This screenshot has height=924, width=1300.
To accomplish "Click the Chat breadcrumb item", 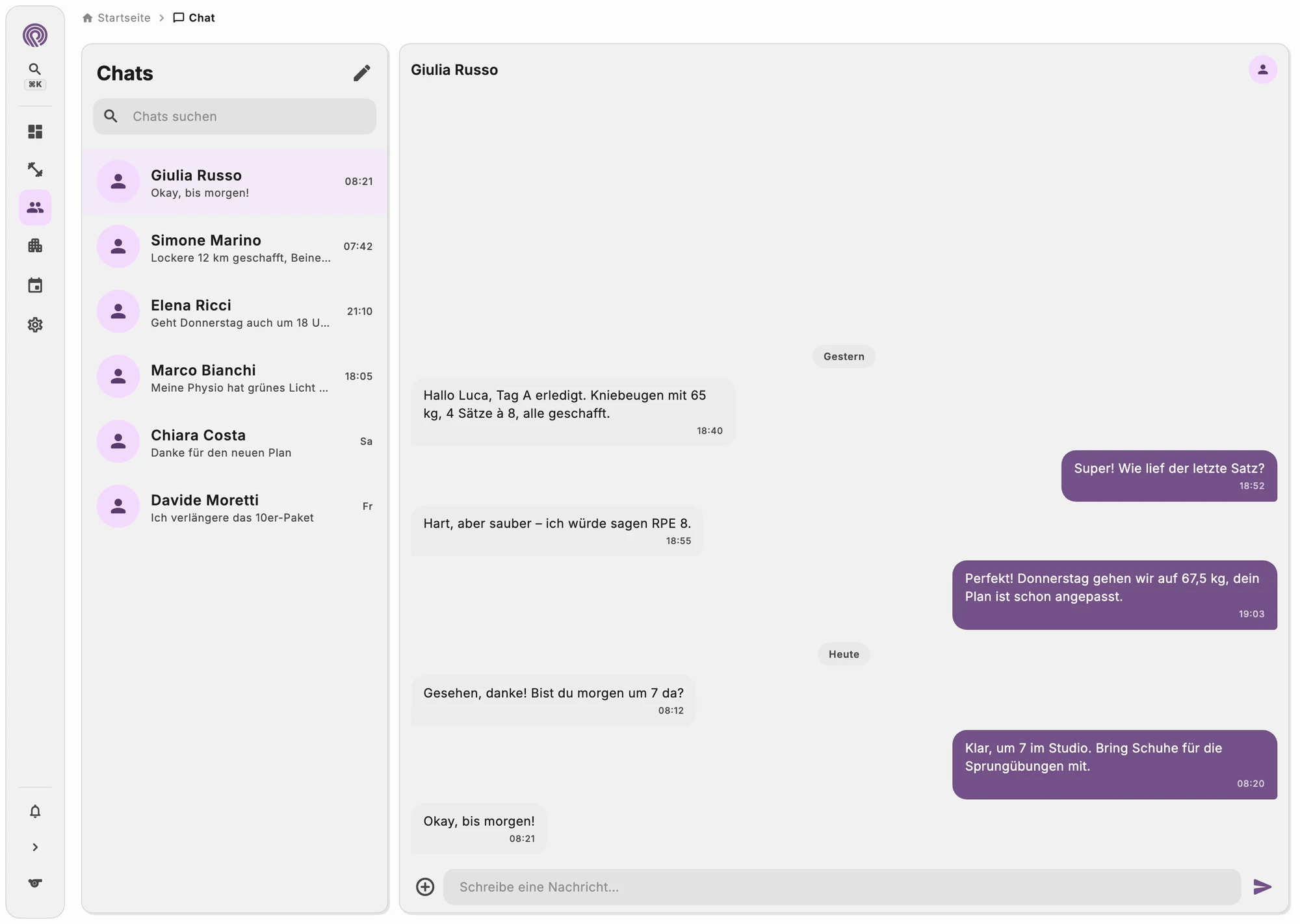I will (x=194, y=18).
